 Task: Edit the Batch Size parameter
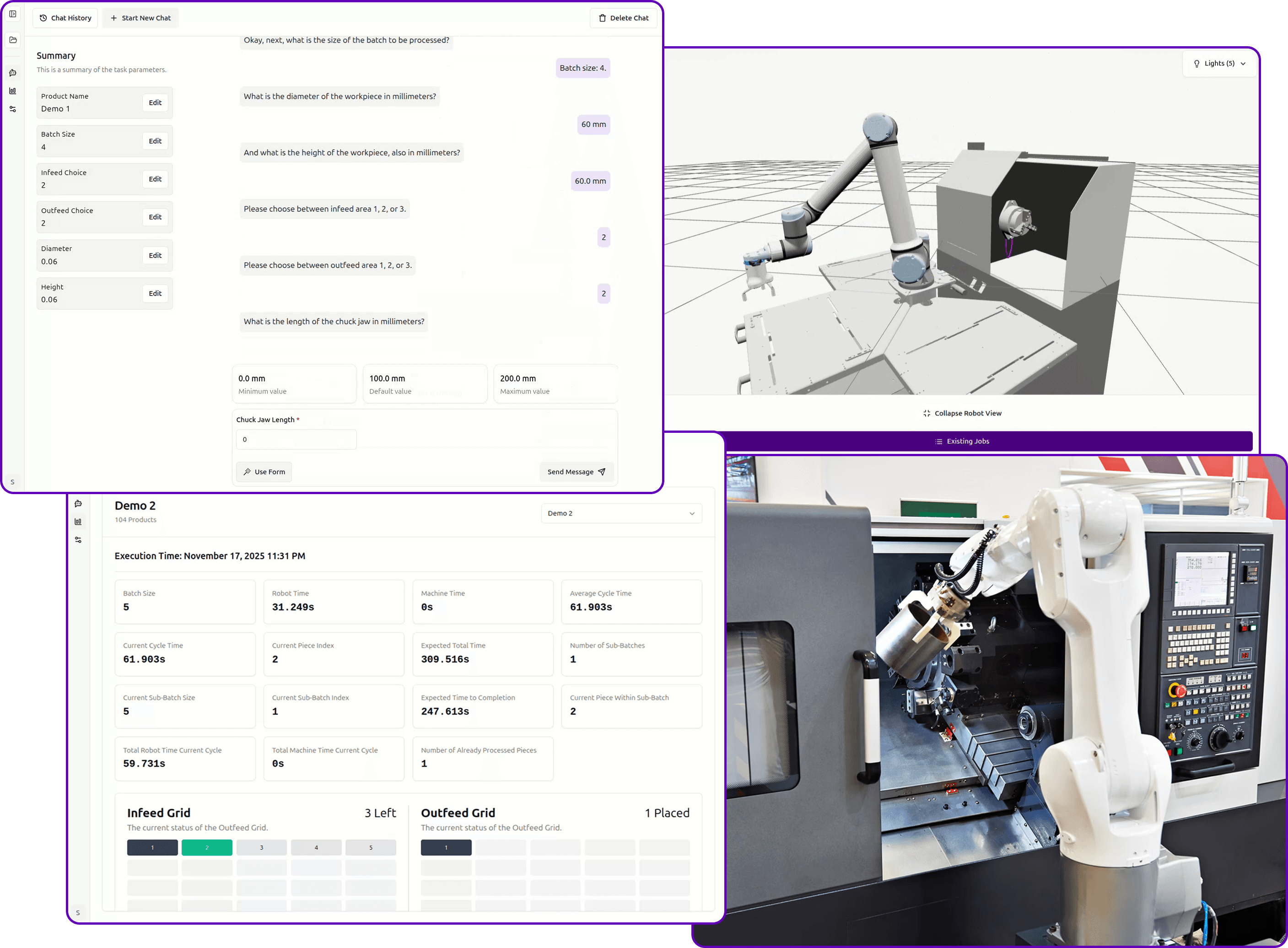155,140
